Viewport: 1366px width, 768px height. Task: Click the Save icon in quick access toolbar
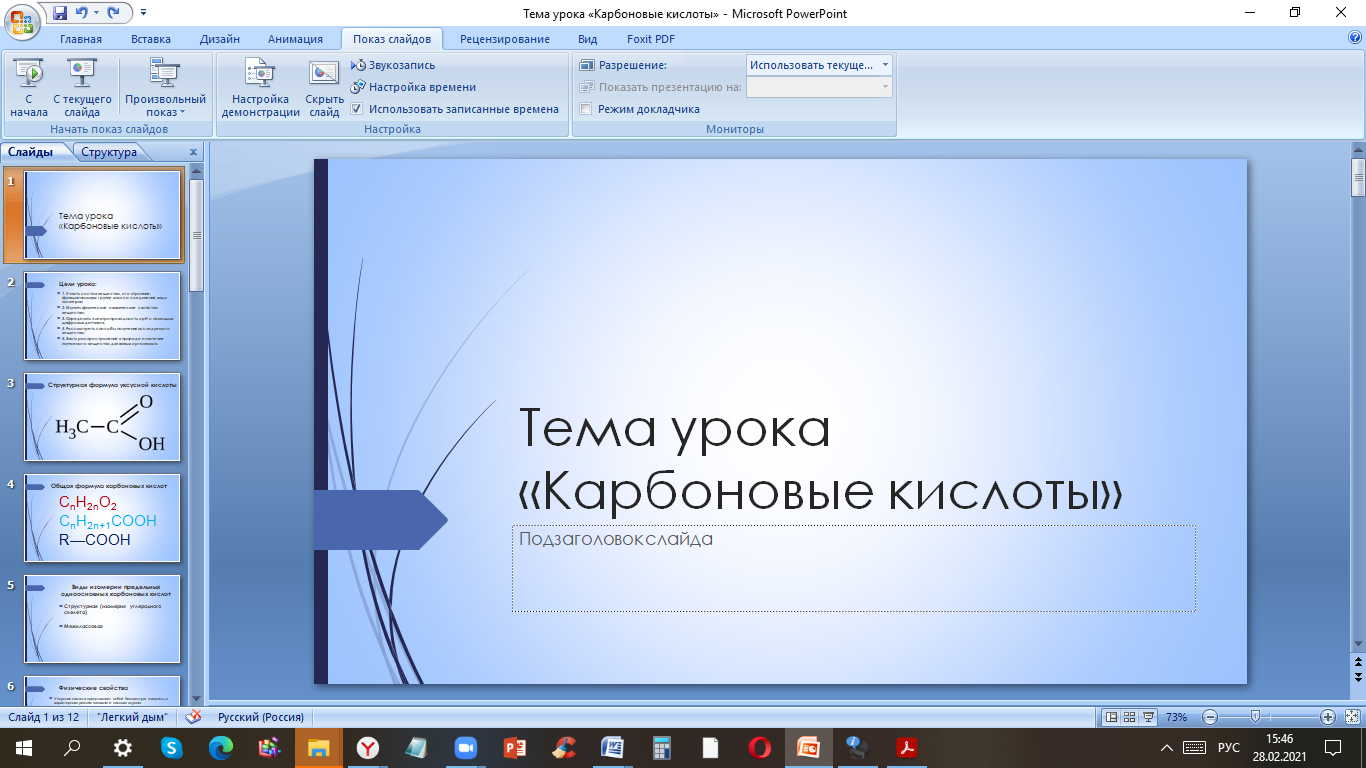coord(60,13)
